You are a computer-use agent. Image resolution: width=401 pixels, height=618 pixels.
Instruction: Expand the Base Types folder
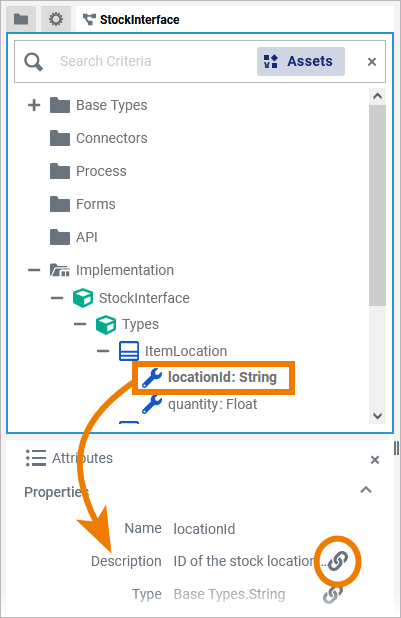(x=34, y=105)
